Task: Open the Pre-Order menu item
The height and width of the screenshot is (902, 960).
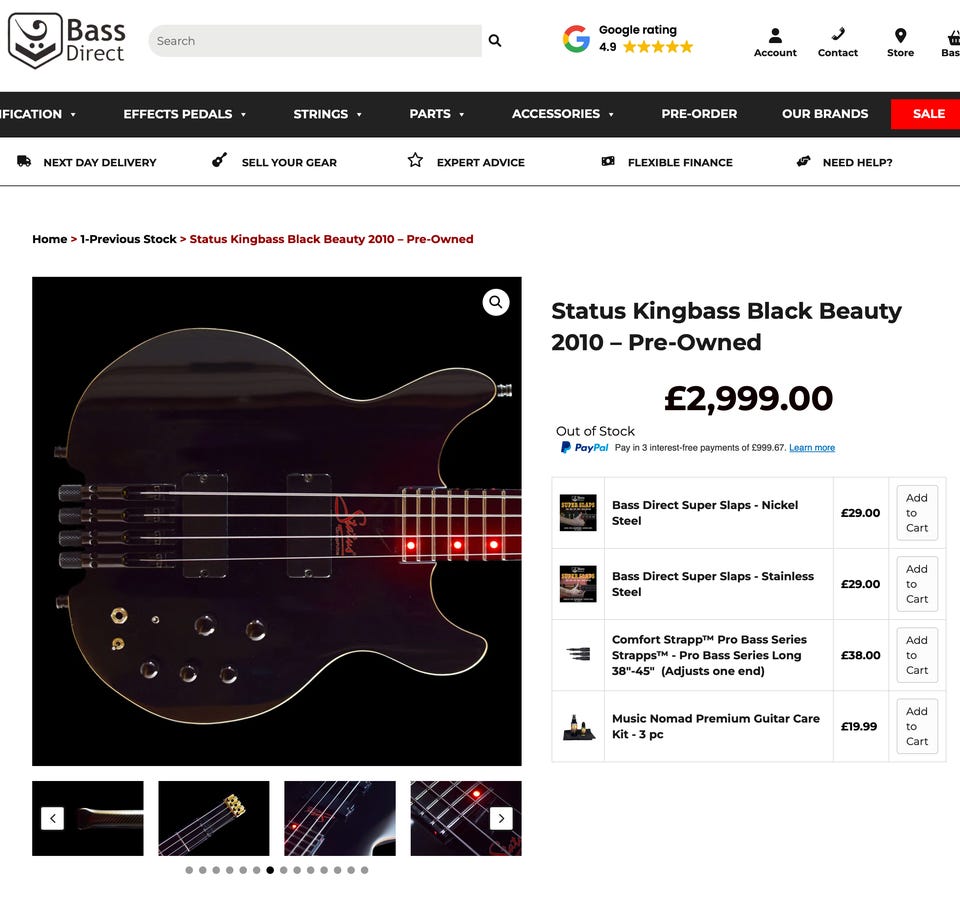Action: point(699,114)
